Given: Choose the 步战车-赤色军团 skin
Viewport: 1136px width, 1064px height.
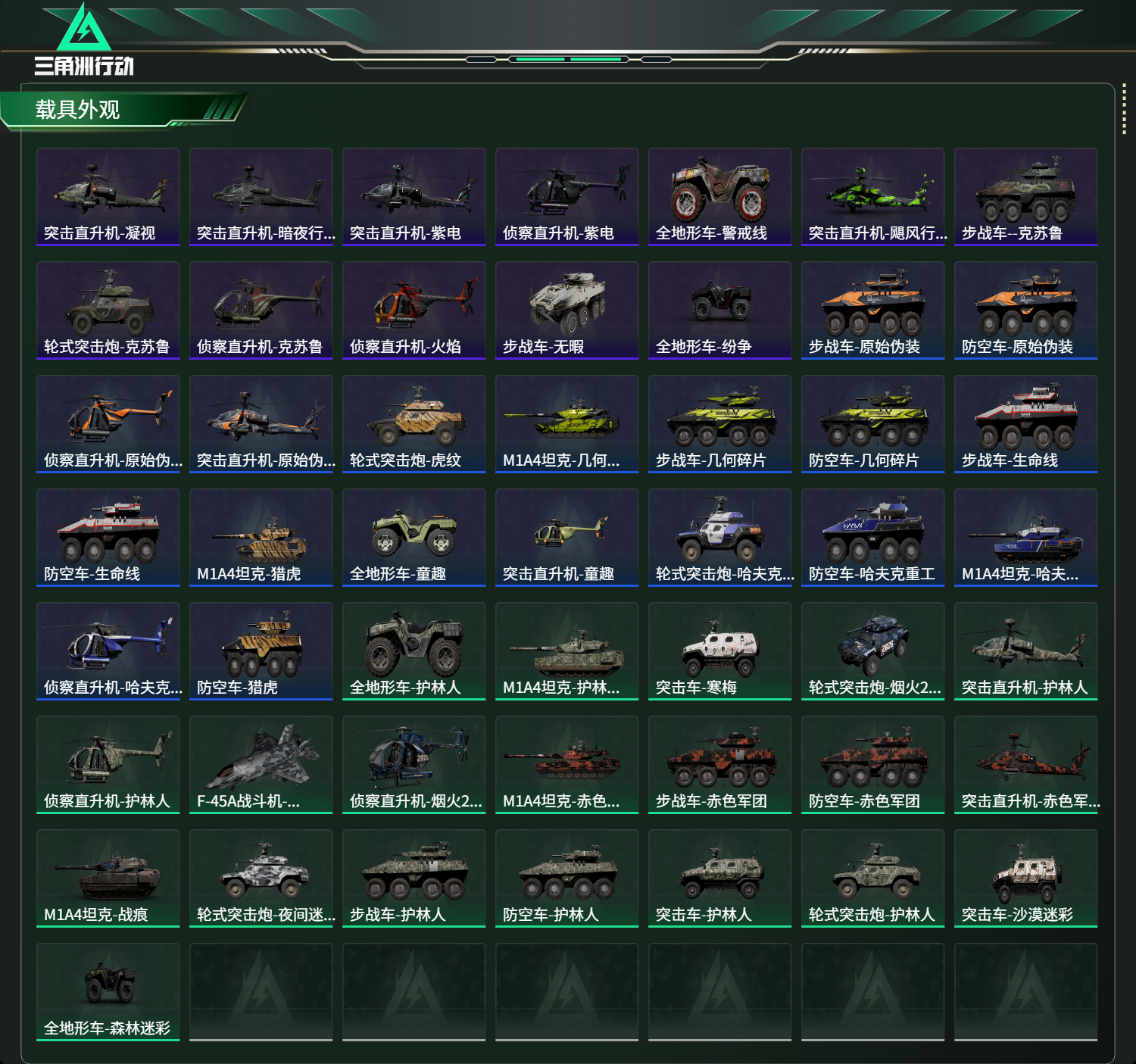Looking at the screenshot, I should (x=720, y=765).
